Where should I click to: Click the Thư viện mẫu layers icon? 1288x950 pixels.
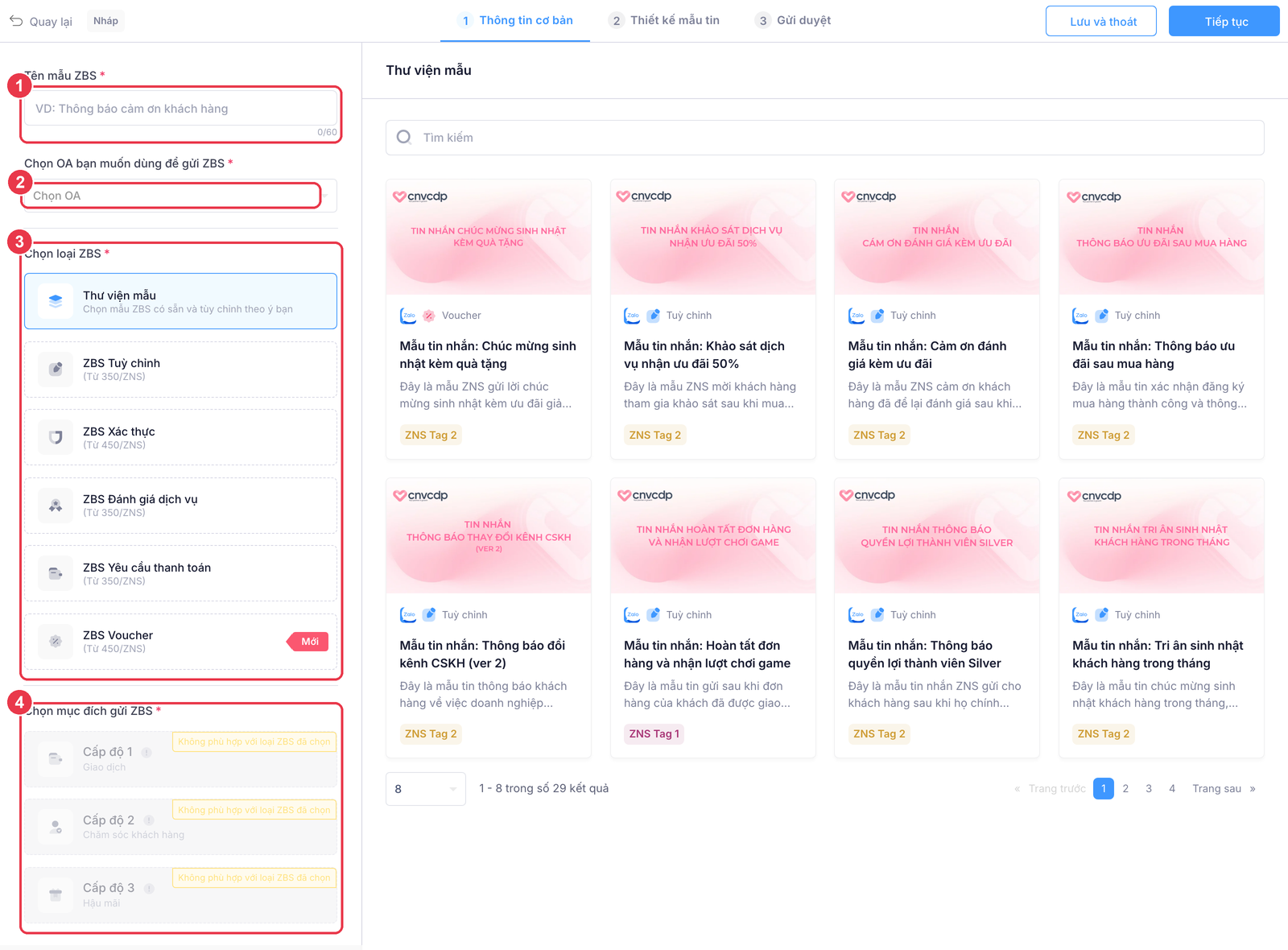coord(56,301)
